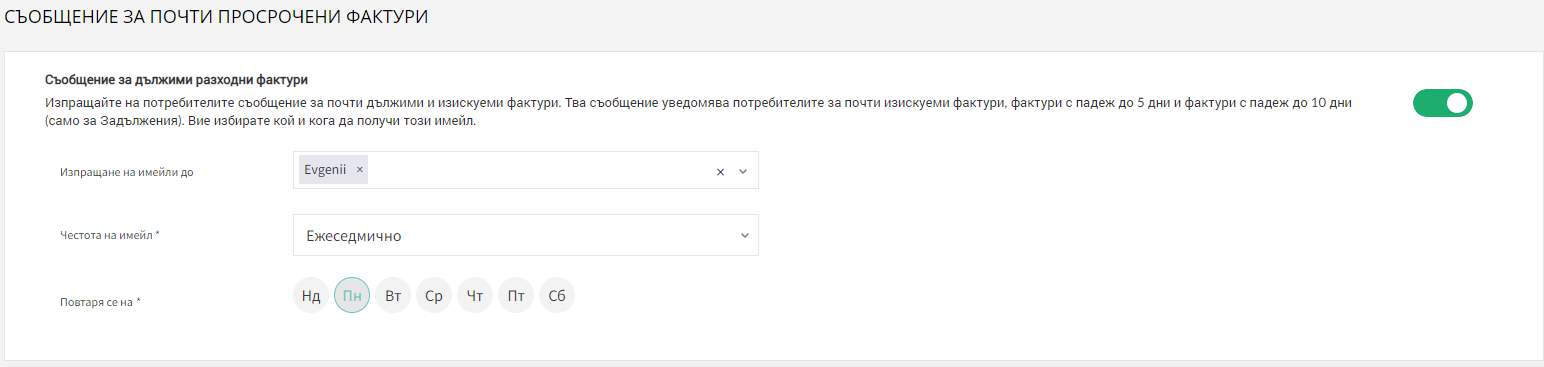1544x367 pixels.
Task: Select Ср (Wednesday) day button
Action: point(434,296)
